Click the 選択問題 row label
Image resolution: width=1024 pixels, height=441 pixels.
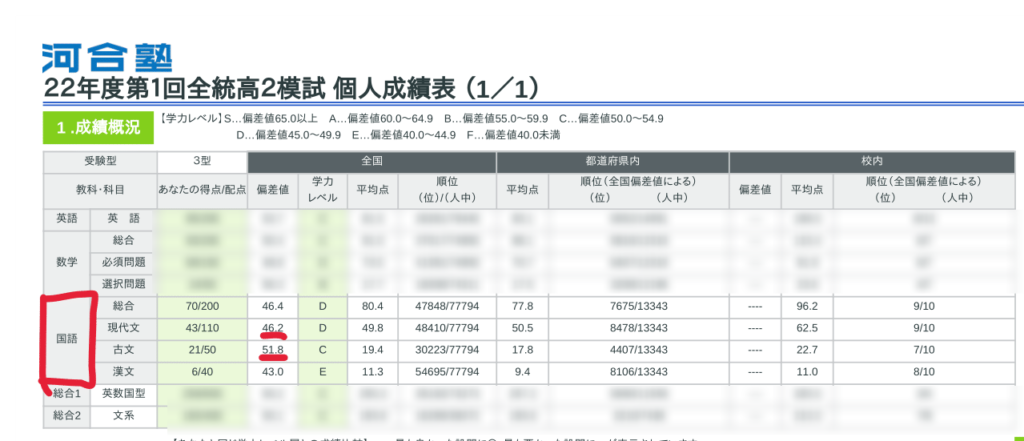(123, 284)
